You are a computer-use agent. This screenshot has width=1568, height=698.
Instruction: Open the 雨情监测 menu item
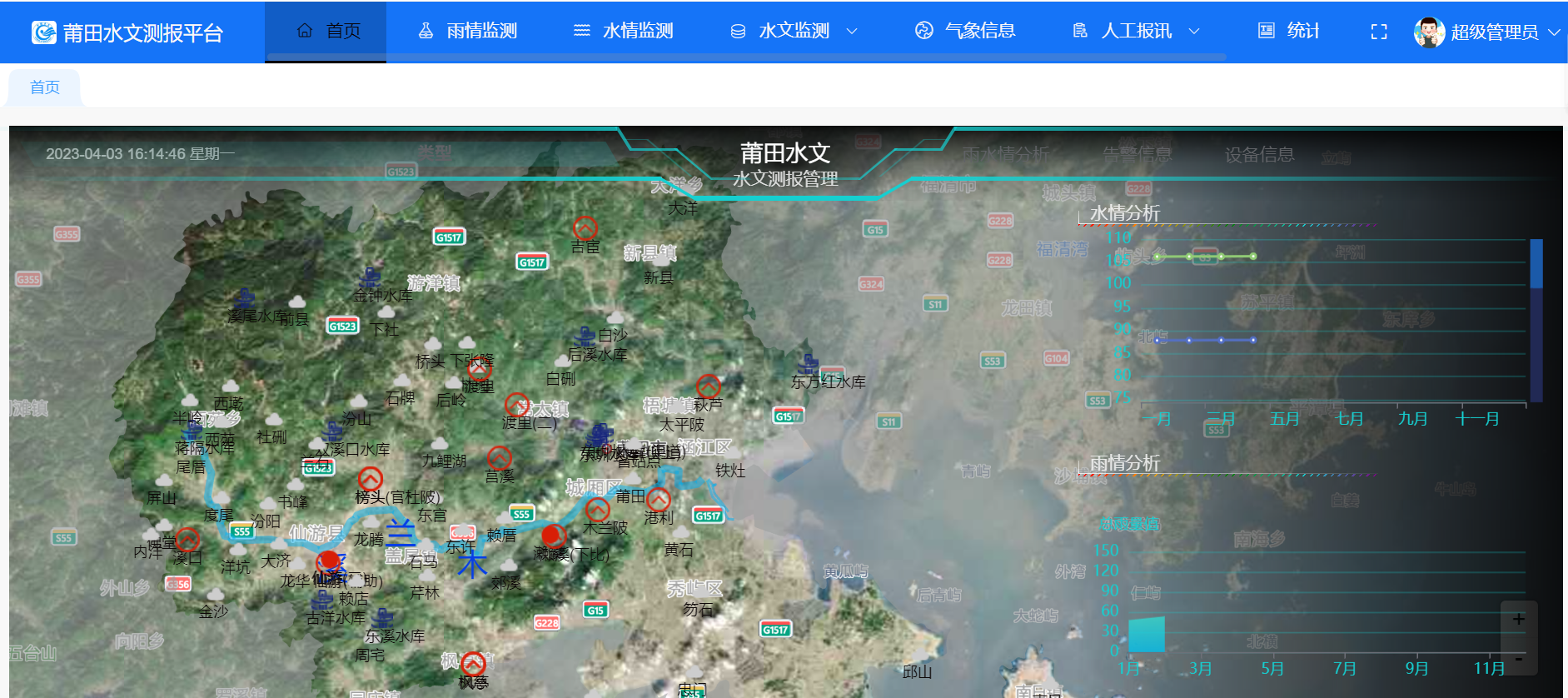click(468, 32)
